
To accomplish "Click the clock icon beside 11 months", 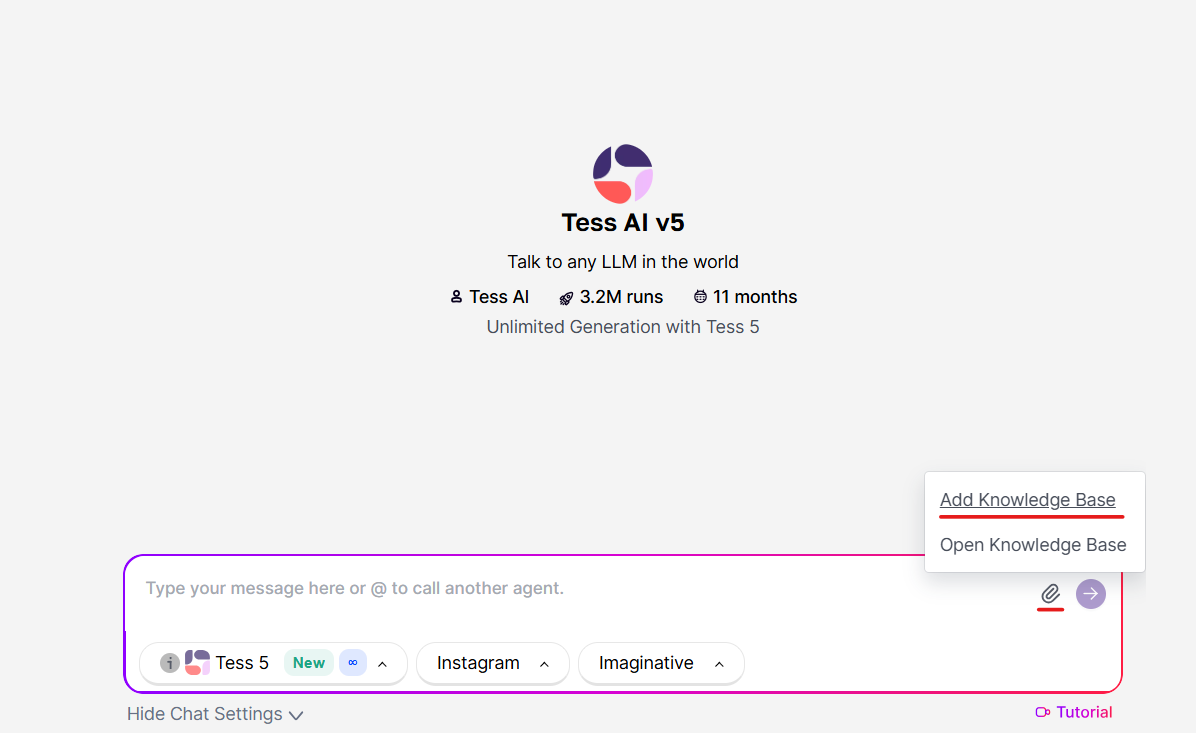I will point(700,297).
